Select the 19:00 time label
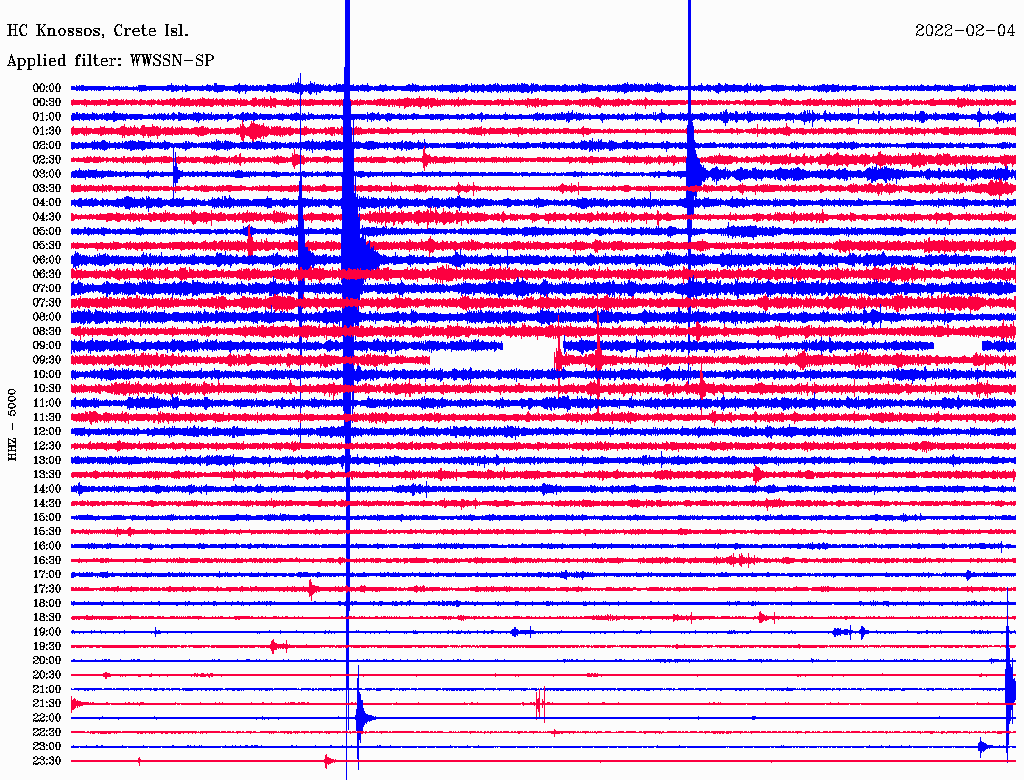The image size is (1024, 780). pyautogui.click(x=47, y=632)
